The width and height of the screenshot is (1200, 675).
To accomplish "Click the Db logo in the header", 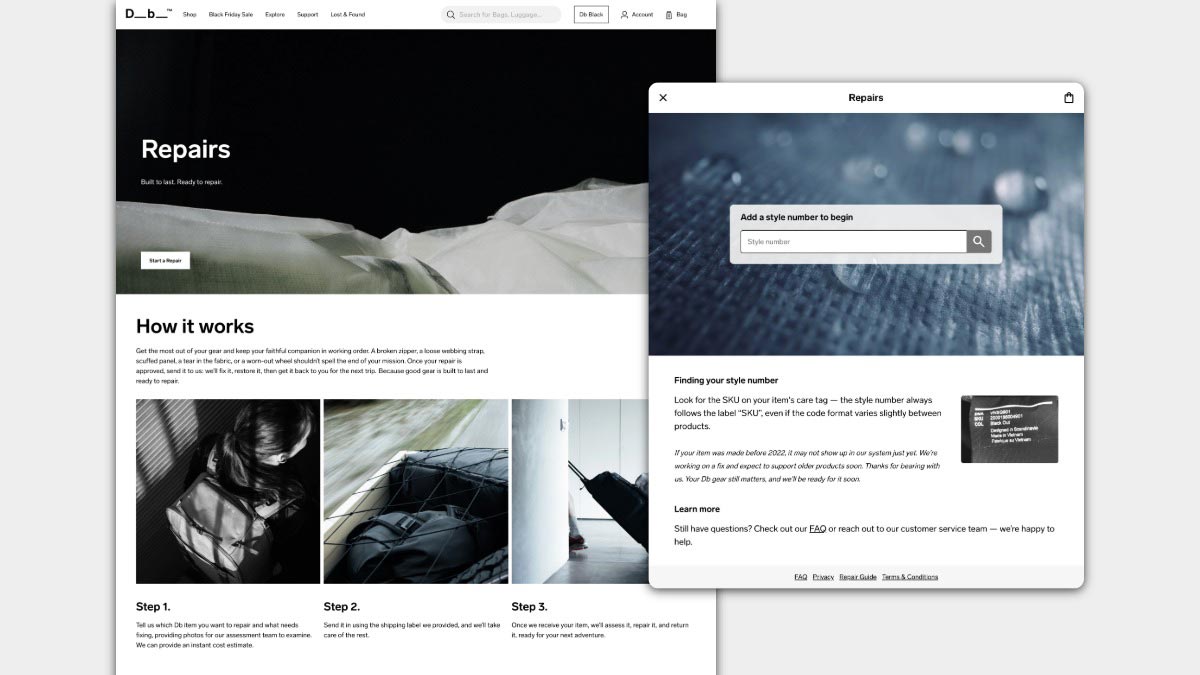I will 148,14.
